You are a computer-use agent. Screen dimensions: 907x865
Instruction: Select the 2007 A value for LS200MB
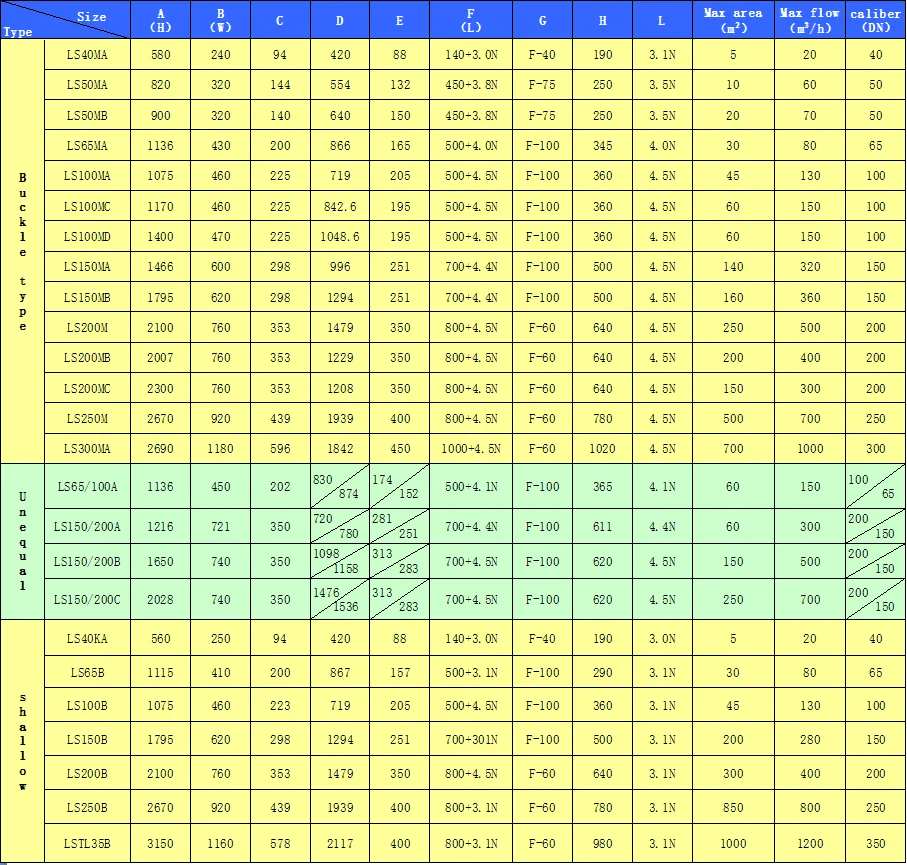(161, 357)
